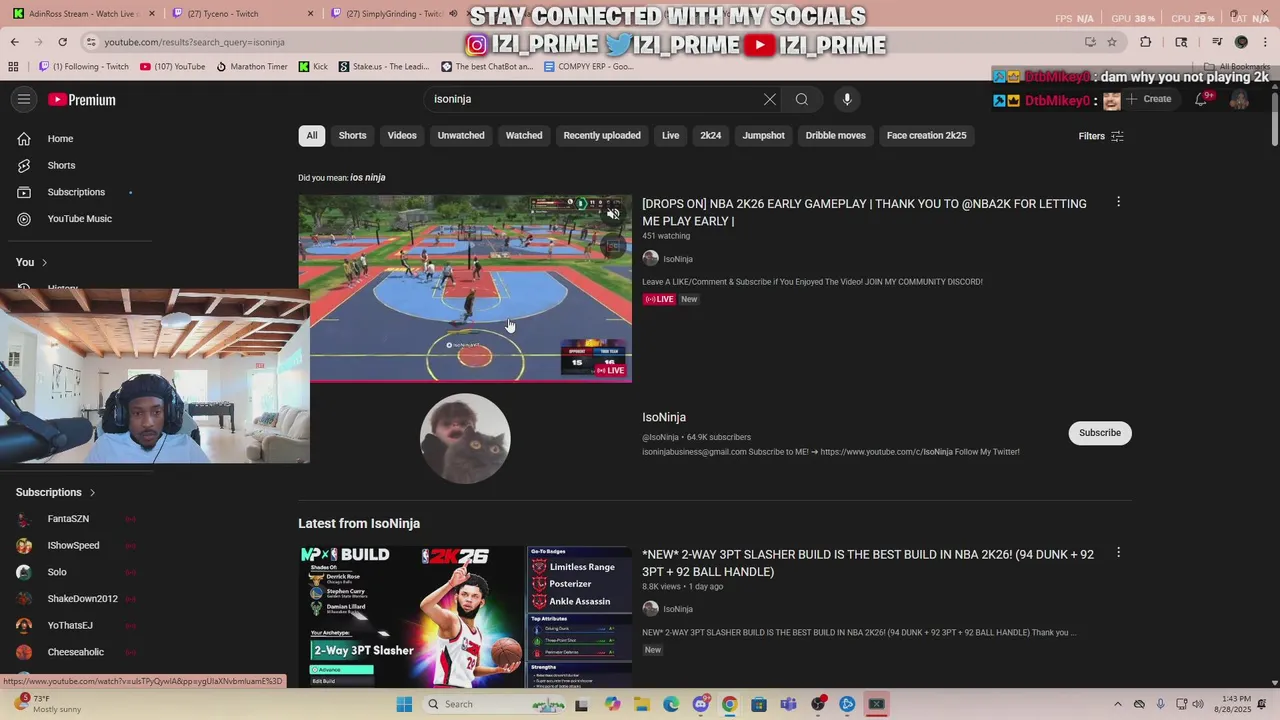The height and width of the screenshot is (720, 1280).
Task: Click the IsoNinja name under the live video
Action: tap(678, 259)
